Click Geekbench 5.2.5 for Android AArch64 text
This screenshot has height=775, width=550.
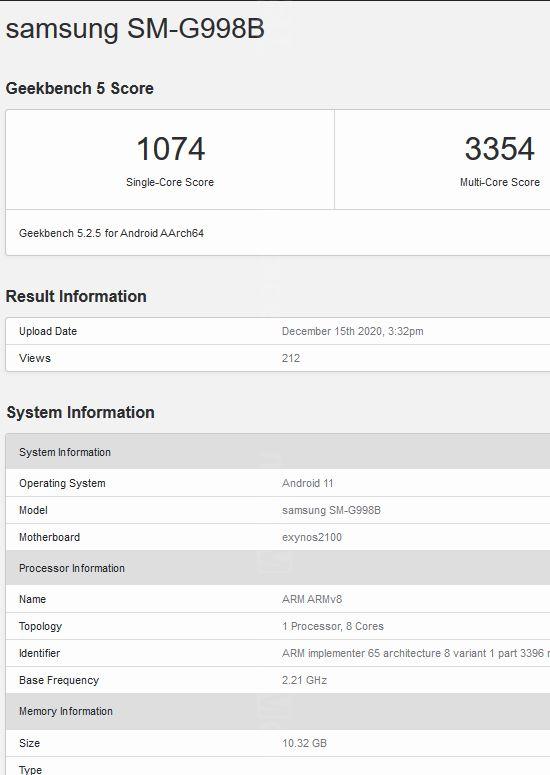pyautogui.click(x=111, y=233)
